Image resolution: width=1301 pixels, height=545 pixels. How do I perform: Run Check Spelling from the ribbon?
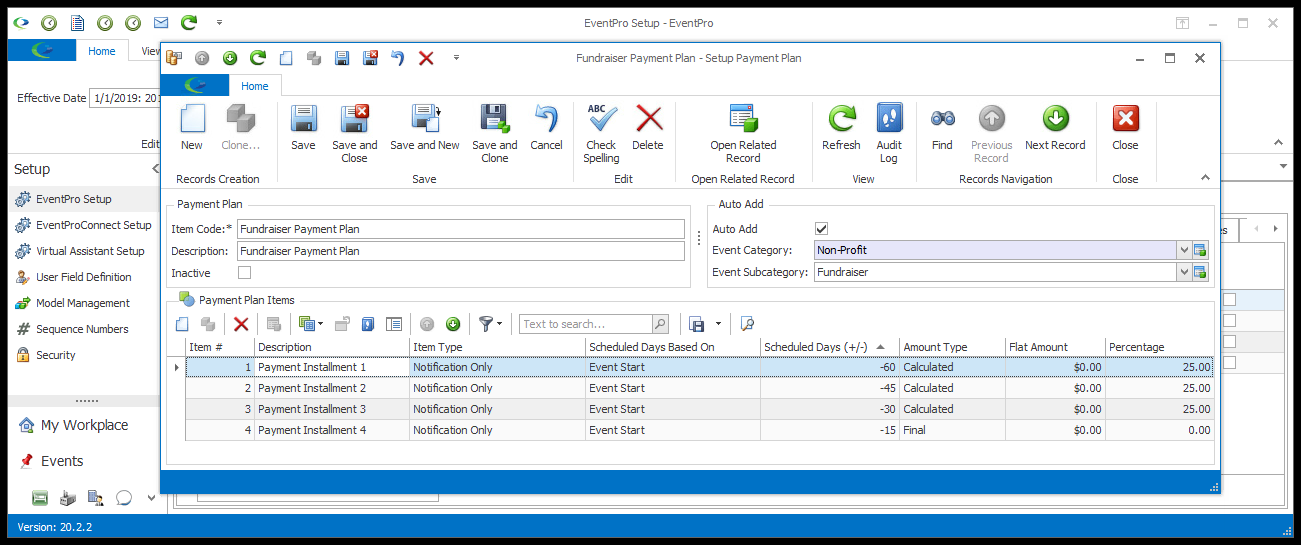(x=601, y=134)
